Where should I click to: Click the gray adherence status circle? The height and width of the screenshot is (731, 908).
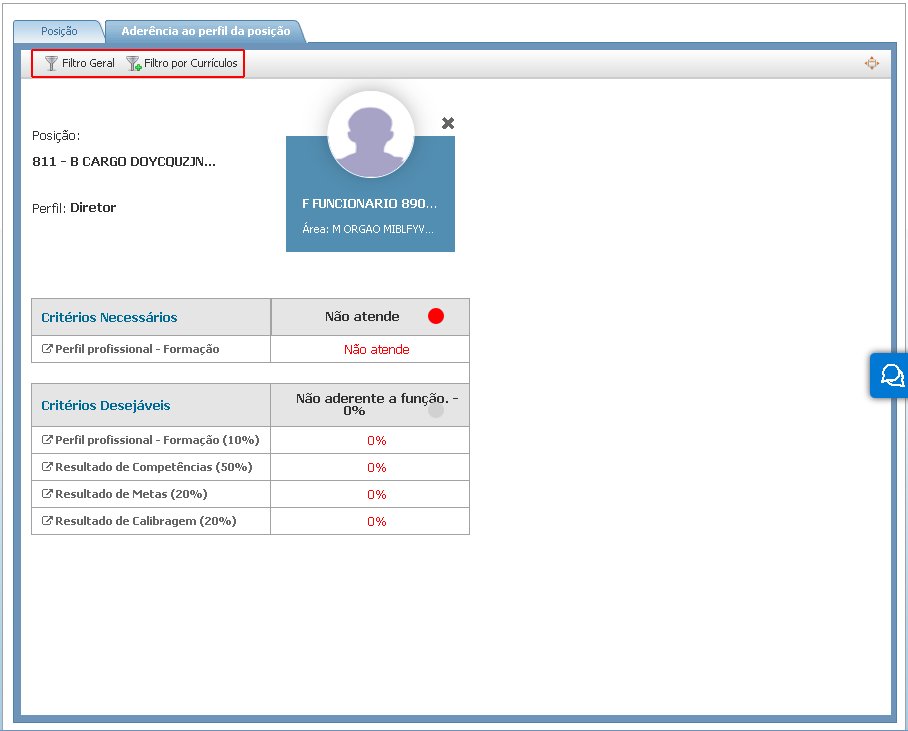tap(436, 410)
